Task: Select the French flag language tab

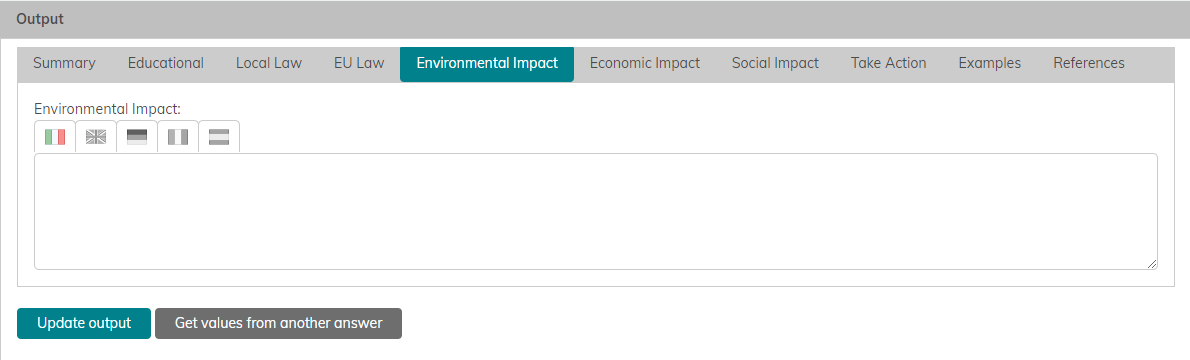Action: coord(178,137)
